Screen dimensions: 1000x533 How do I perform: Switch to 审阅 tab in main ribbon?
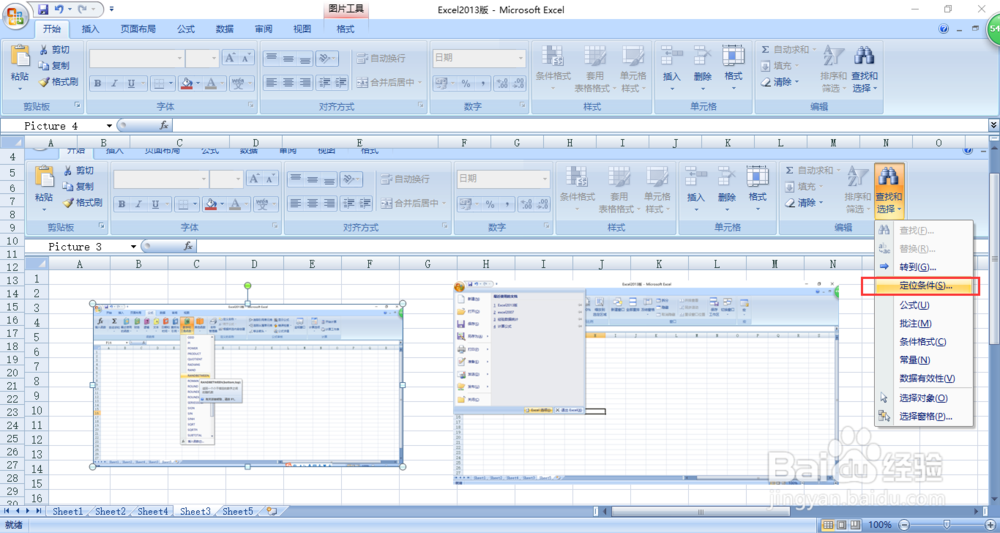(x=263, y=29)
